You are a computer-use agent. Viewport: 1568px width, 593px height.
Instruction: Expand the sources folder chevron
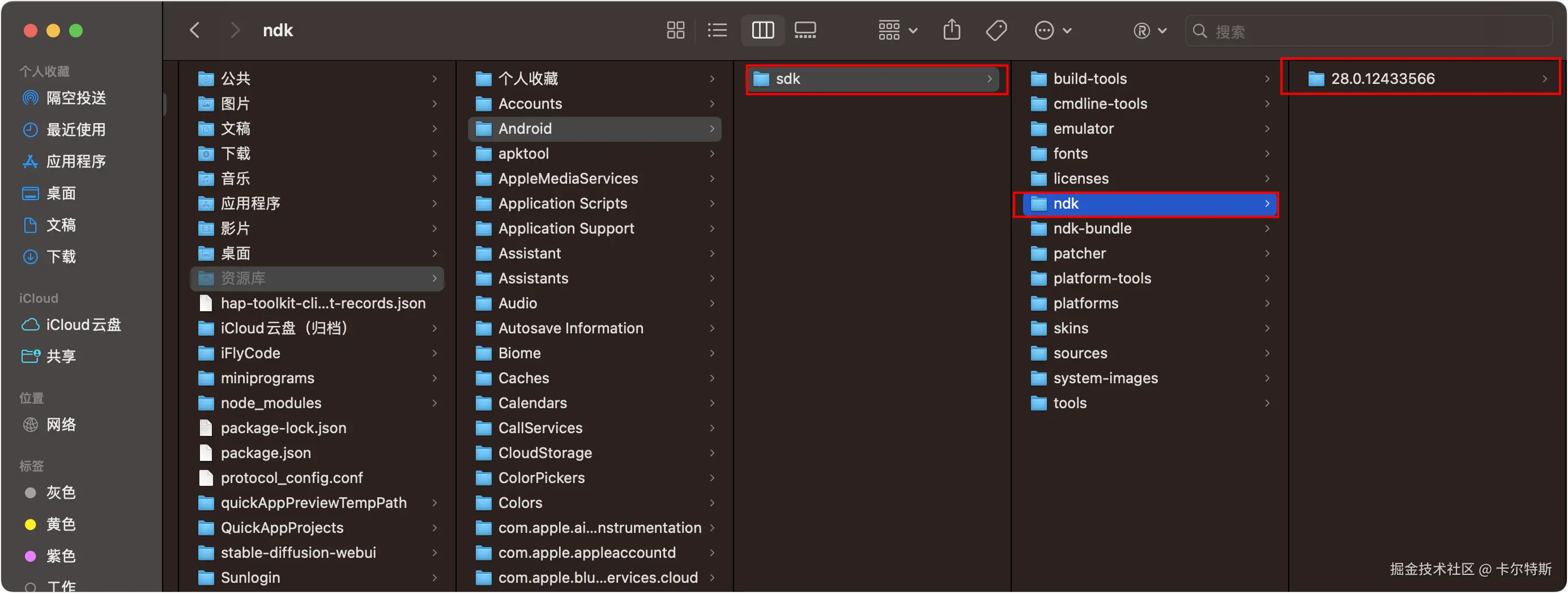point(1267,354)
